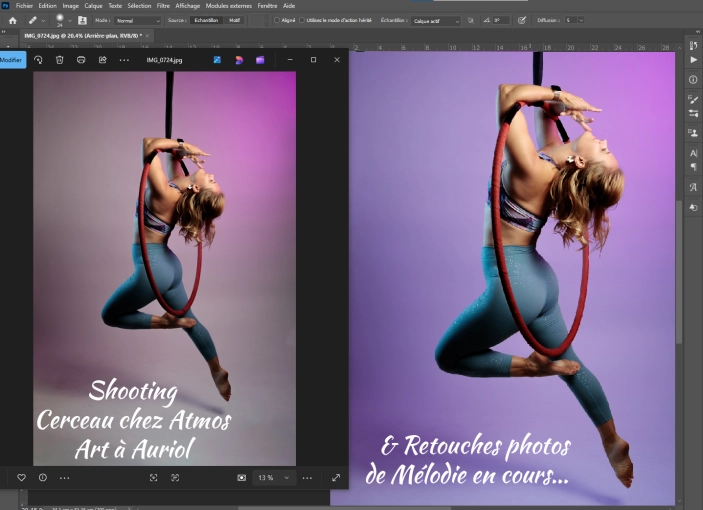This screenshot has width=703, height=510.
Task: Open the Sélection menu
Action: (139, 6)
